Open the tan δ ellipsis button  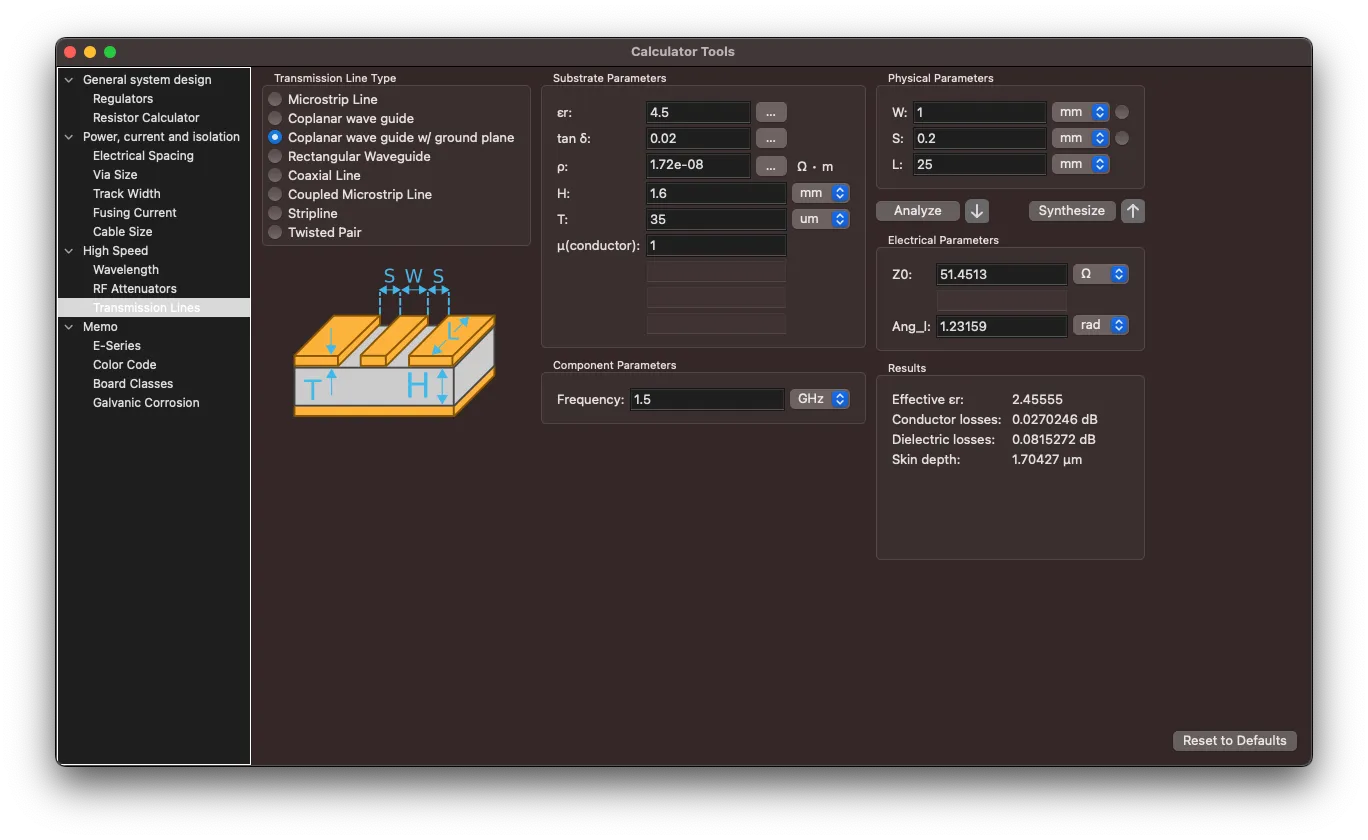pos(770,139)
